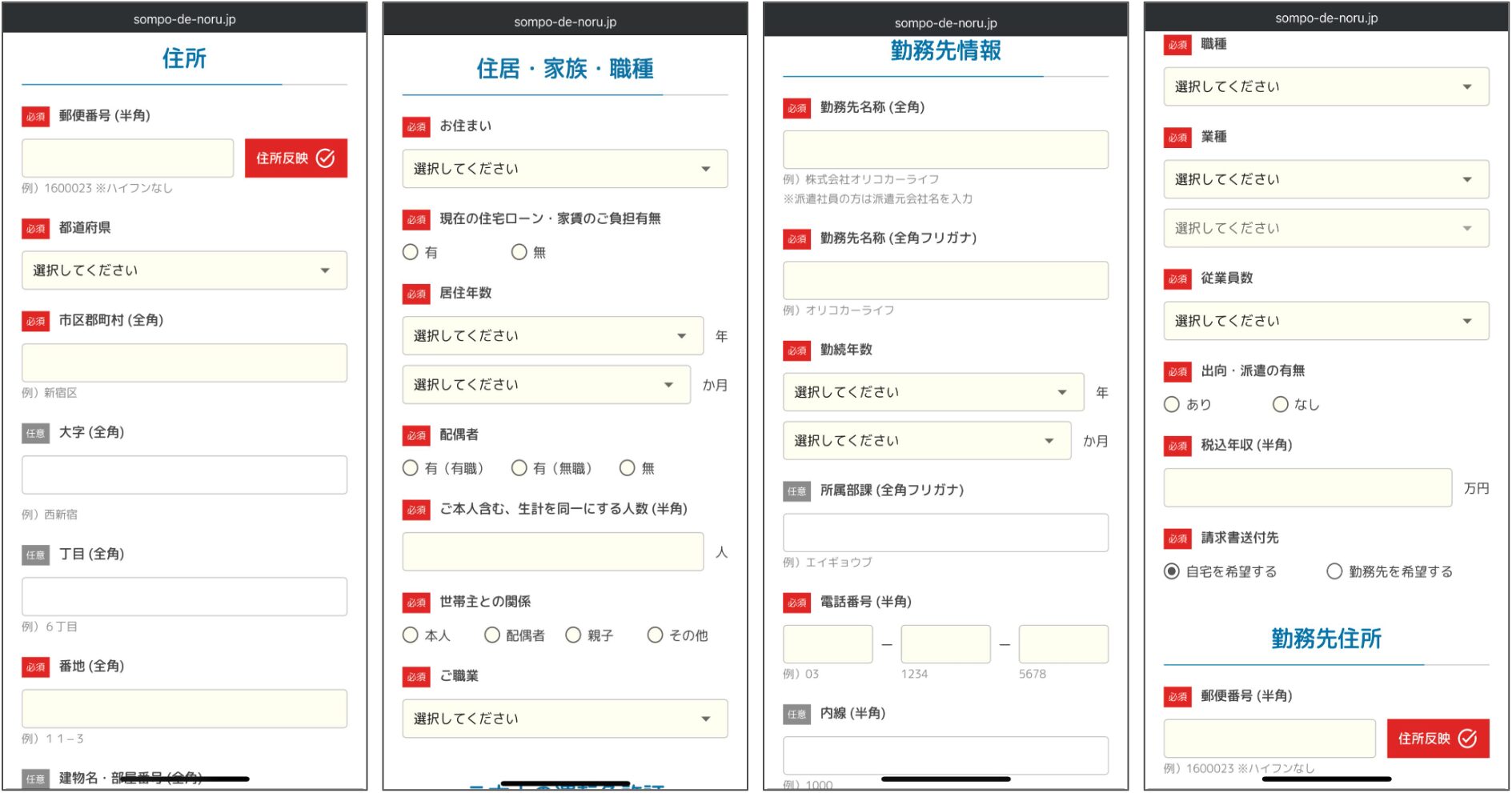Choose 勤務先を希望する for 請求書送付先
Screen dimensions: 1512x793
(x=1334, y=571)
